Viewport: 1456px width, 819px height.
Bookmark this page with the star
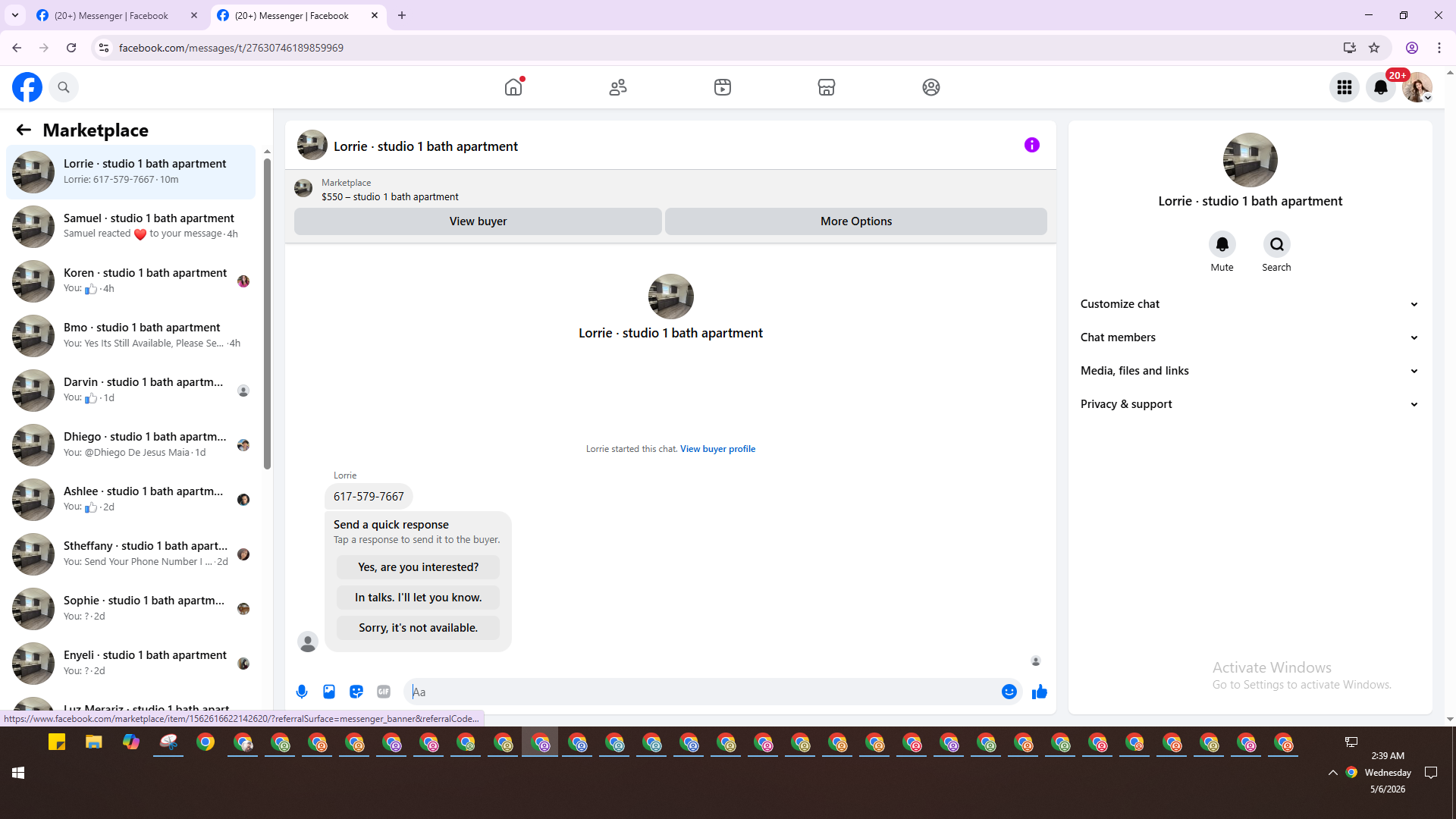tap(1374, 48)
